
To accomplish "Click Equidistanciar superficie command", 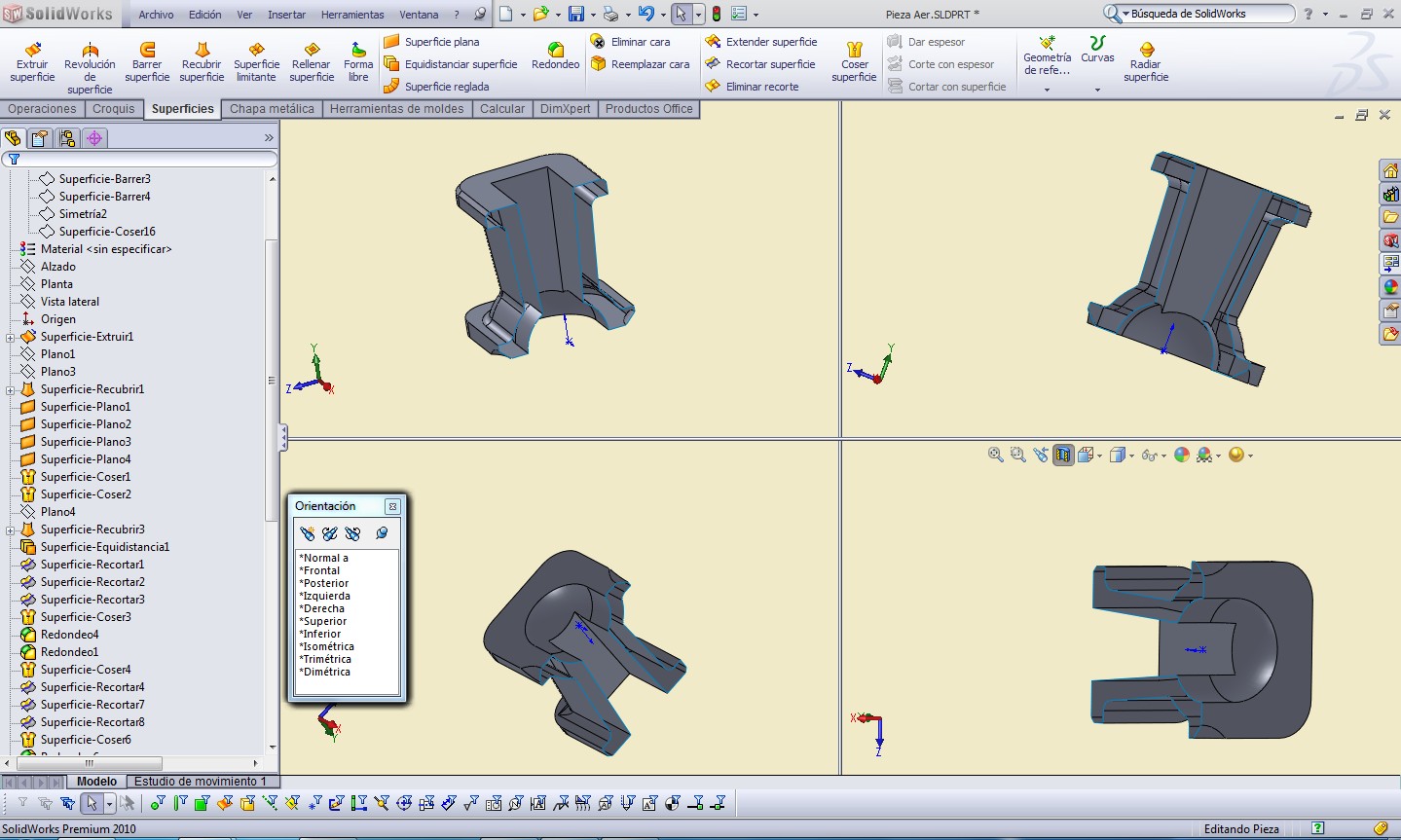I will pos(451,64).
